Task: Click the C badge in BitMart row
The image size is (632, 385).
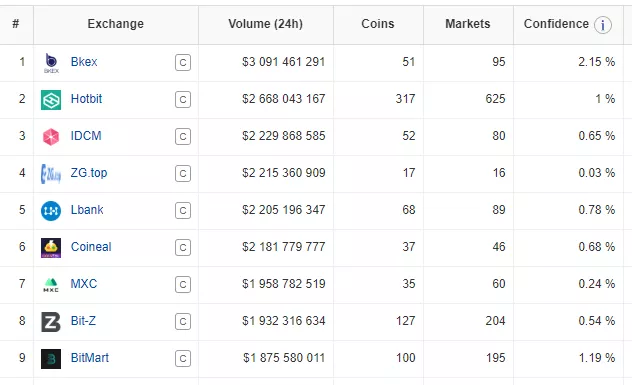Action: click(183, 359)
